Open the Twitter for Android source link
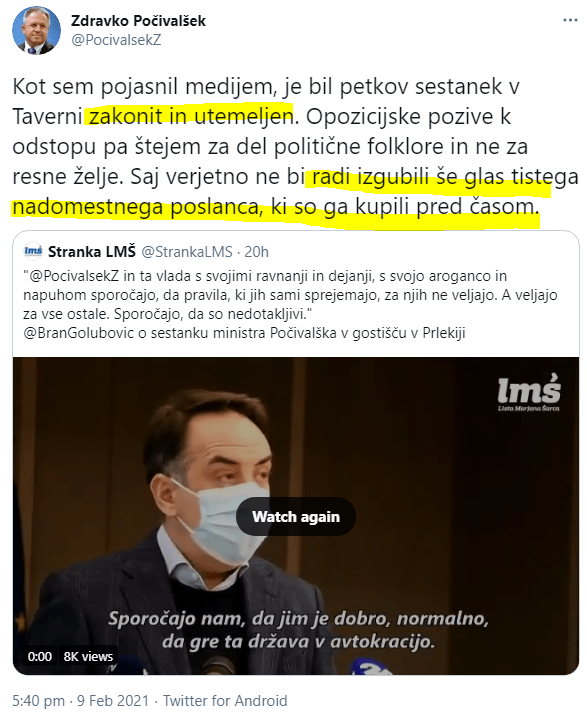 (225, 700)
